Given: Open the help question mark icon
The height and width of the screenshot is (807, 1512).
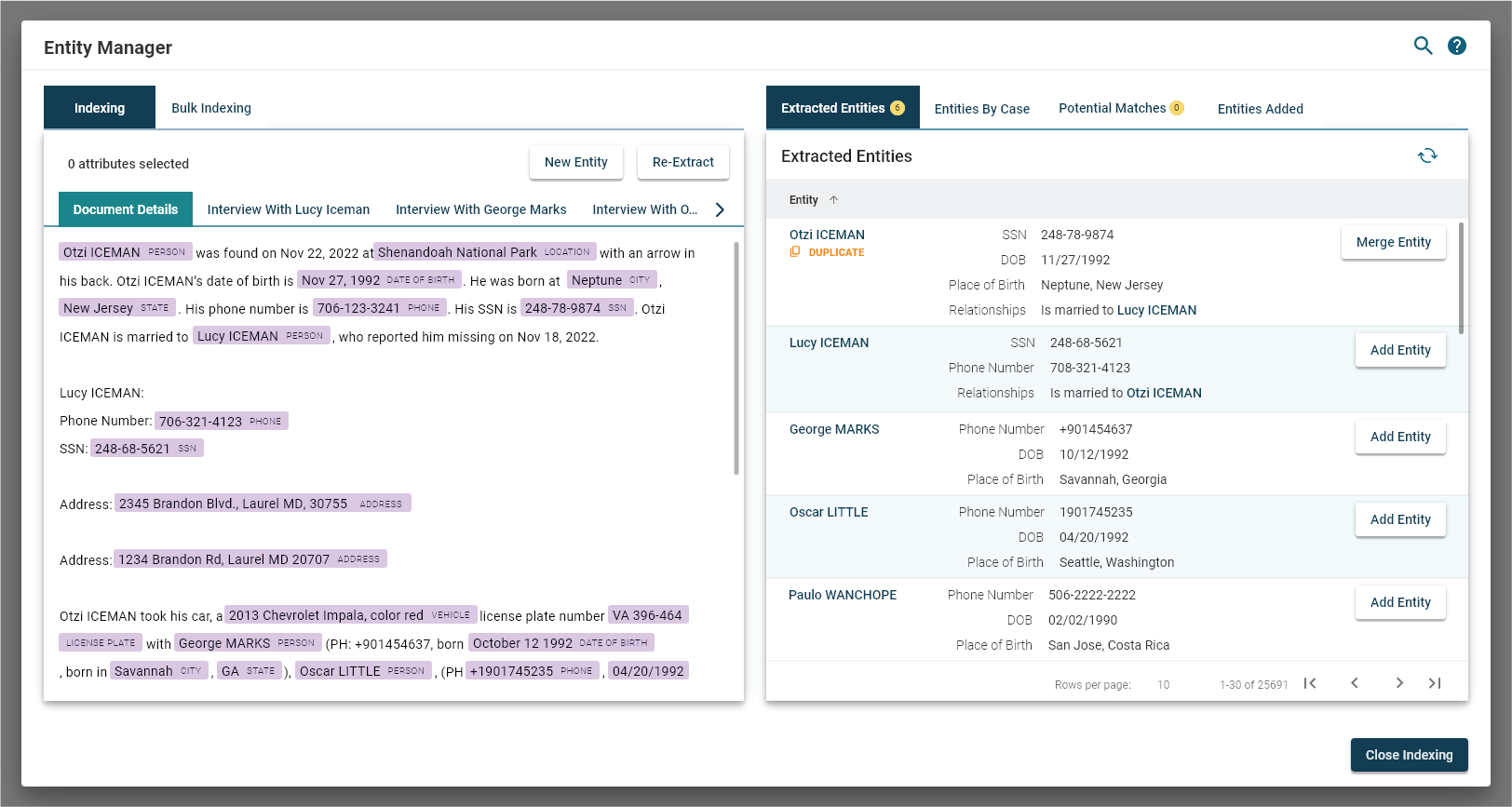Looking at the screenshot, I should click(x=1457, y=46).
